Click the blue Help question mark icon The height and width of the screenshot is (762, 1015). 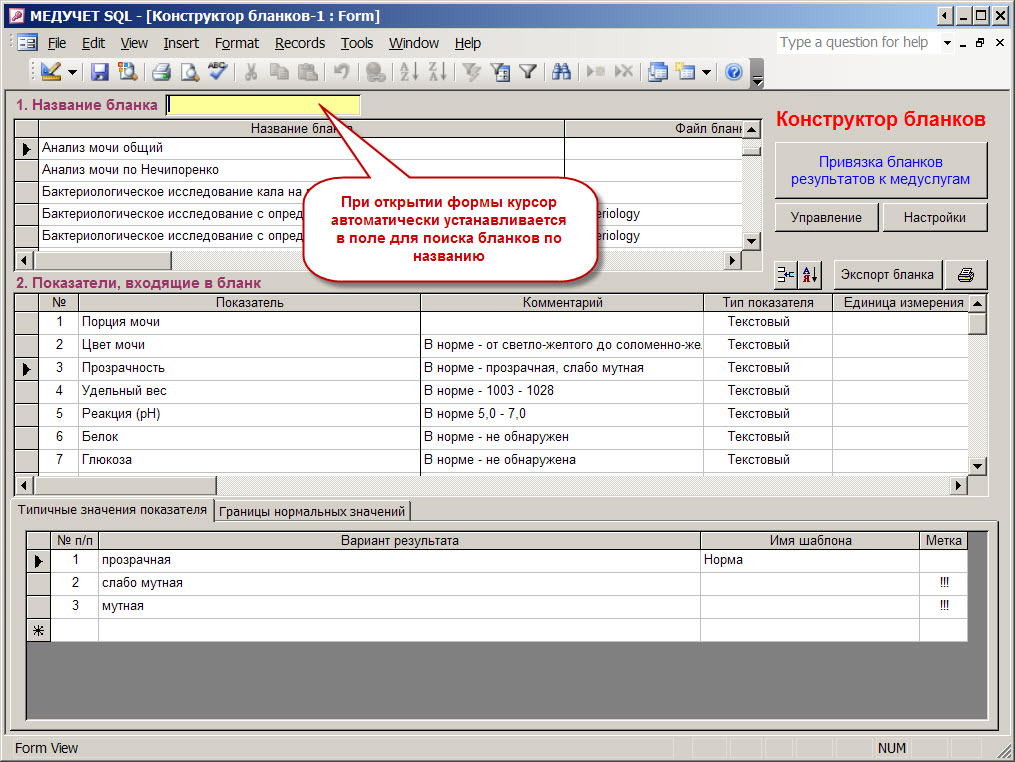(733, 72)
